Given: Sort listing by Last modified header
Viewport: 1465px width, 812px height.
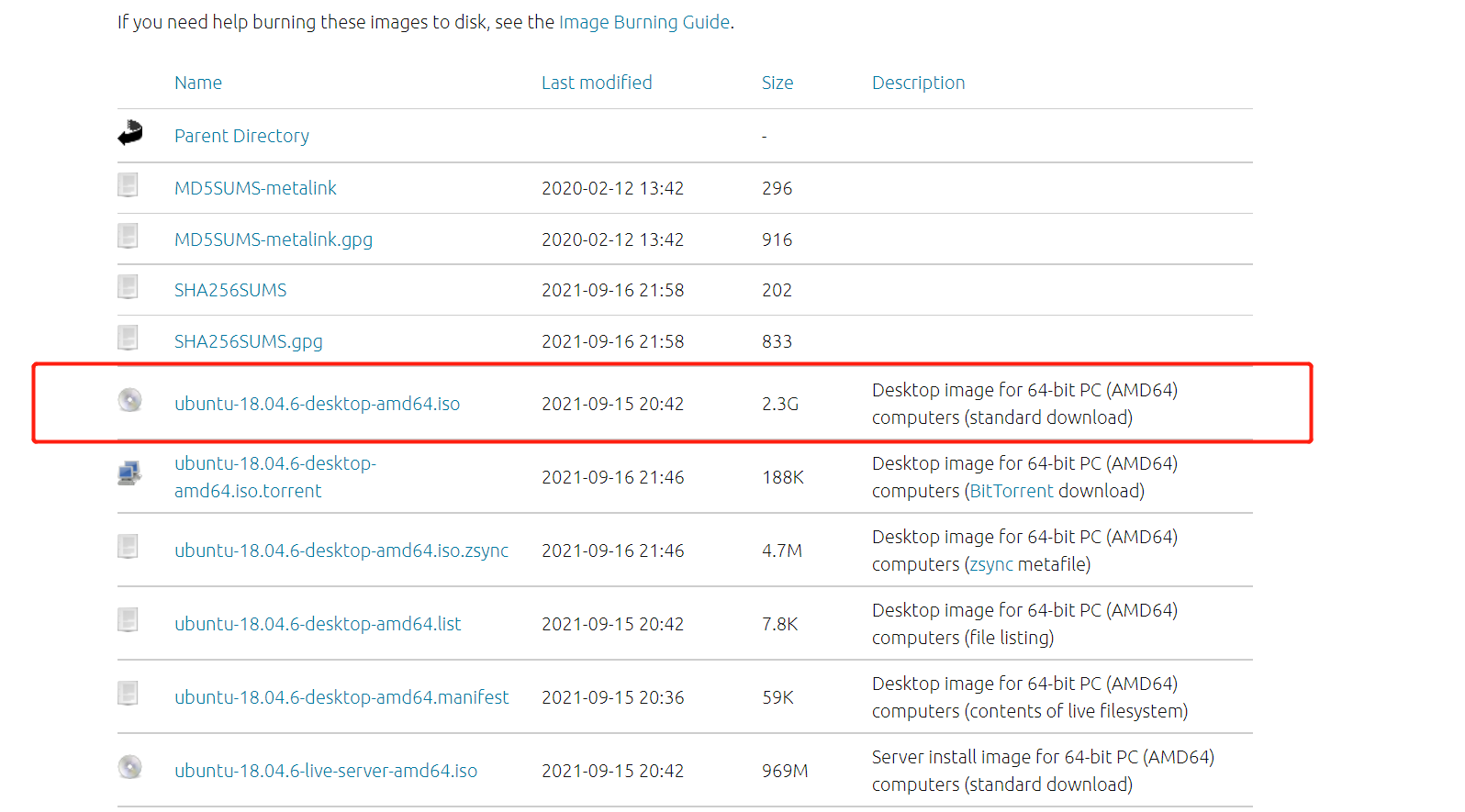Looking at the screenshot, I should click(597, 83).
